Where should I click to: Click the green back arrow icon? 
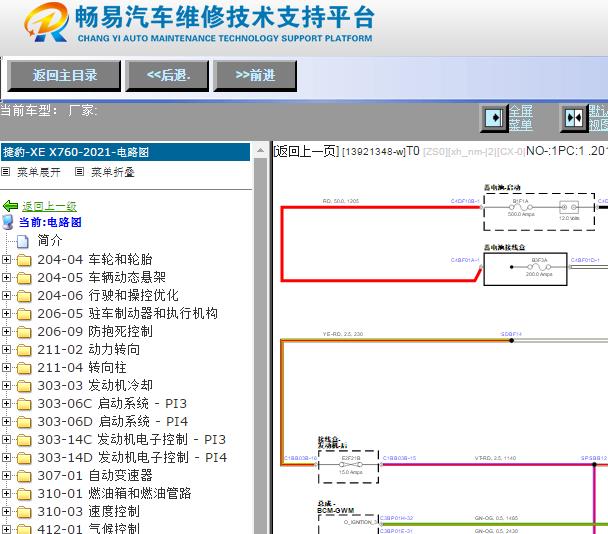point(10,206)
